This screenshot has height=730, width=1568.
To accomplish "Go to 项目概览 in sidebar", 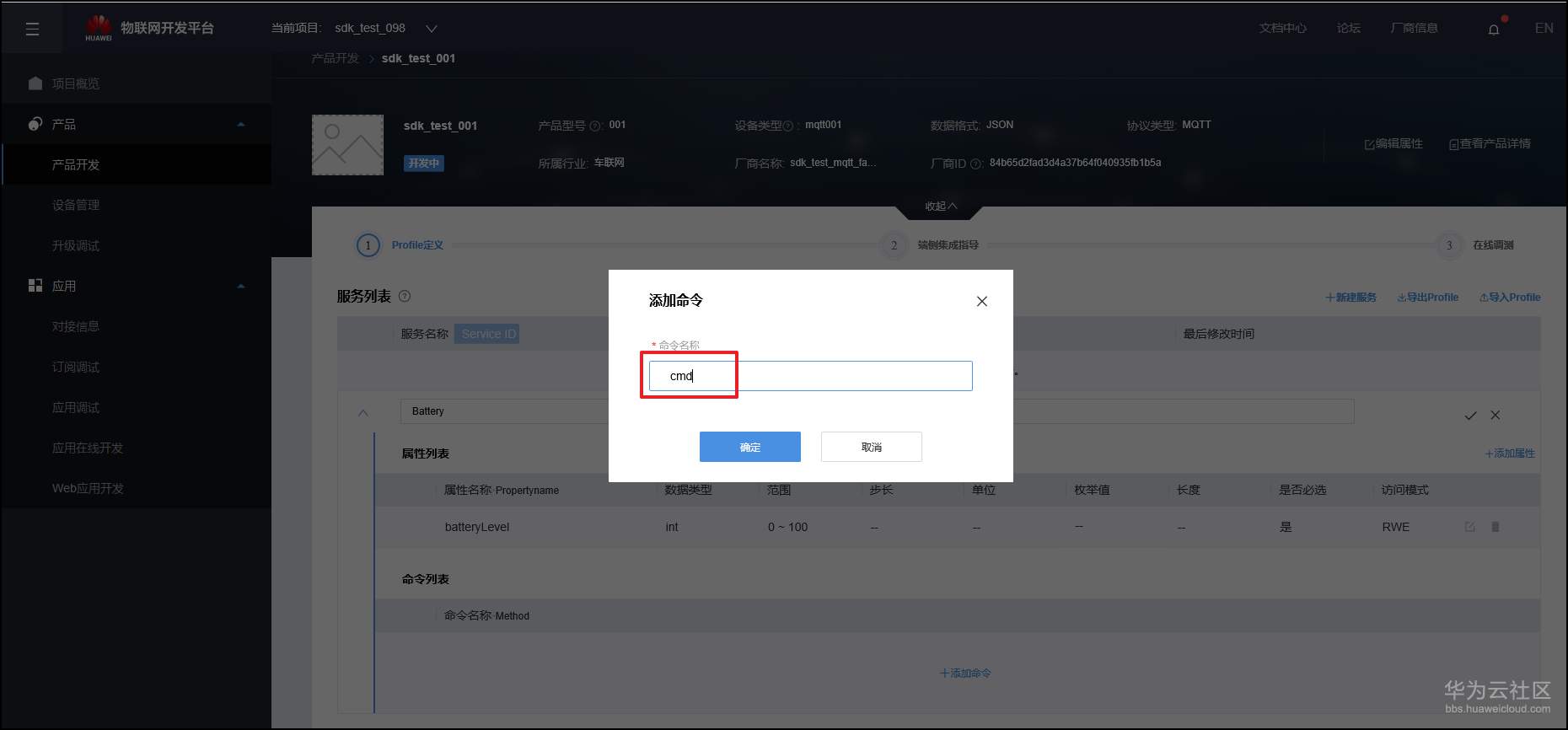I will click(x=76, y=83).
